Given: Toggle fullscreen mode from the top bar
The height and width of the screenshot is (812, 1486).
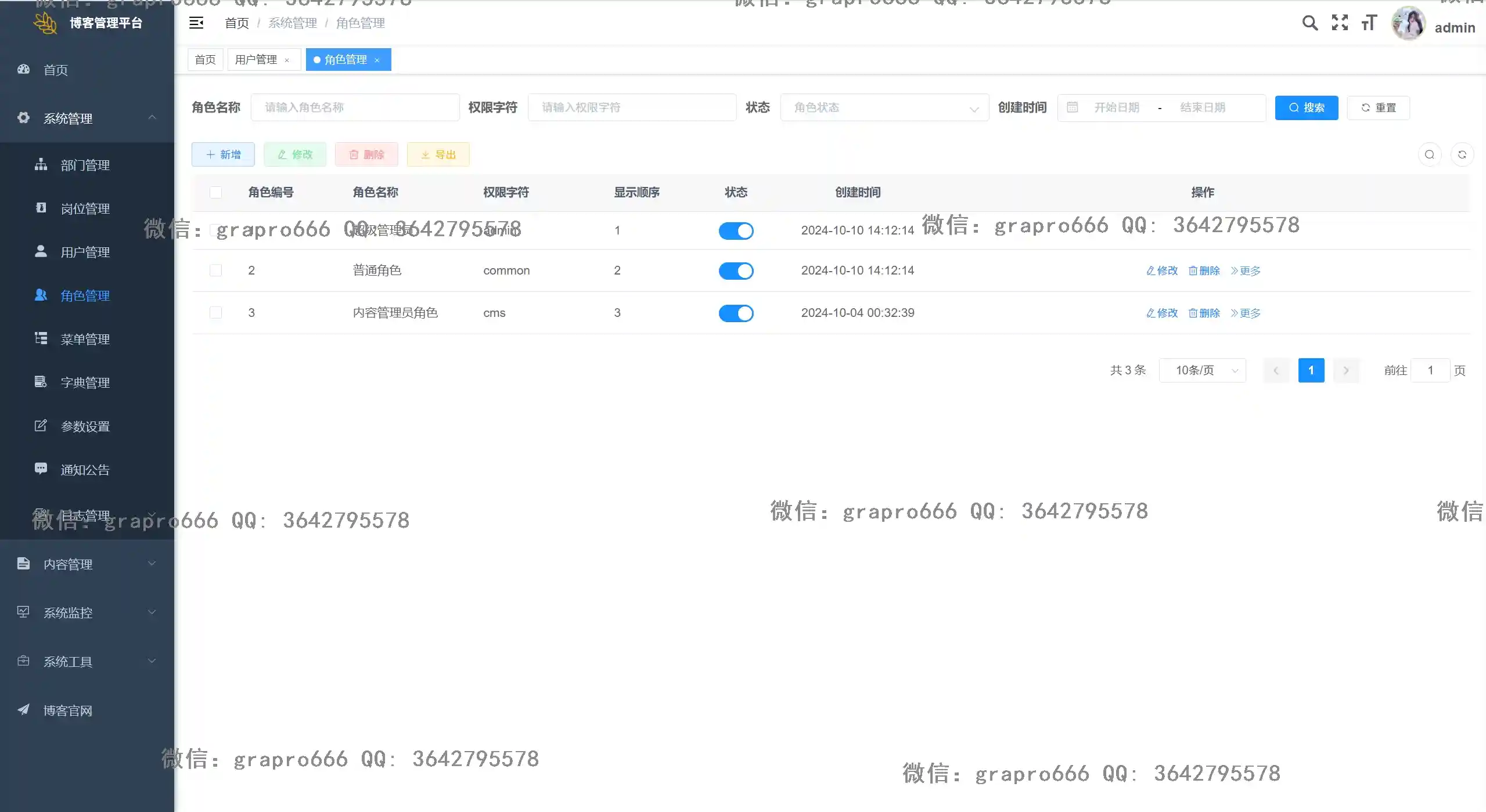Looking at the screenshot, I should click(1340, 23).
